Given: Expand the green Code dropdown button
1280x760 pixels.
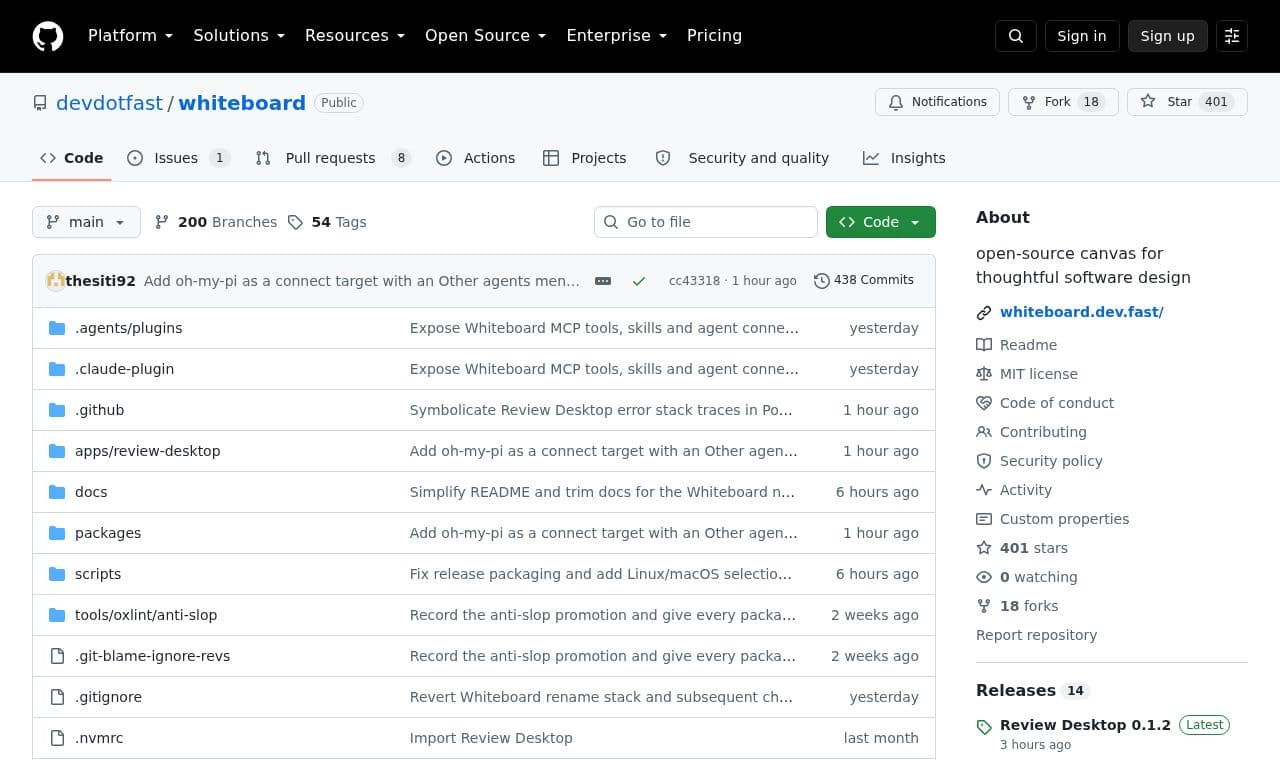Looking at the screenshot, I should coord(881,222).
